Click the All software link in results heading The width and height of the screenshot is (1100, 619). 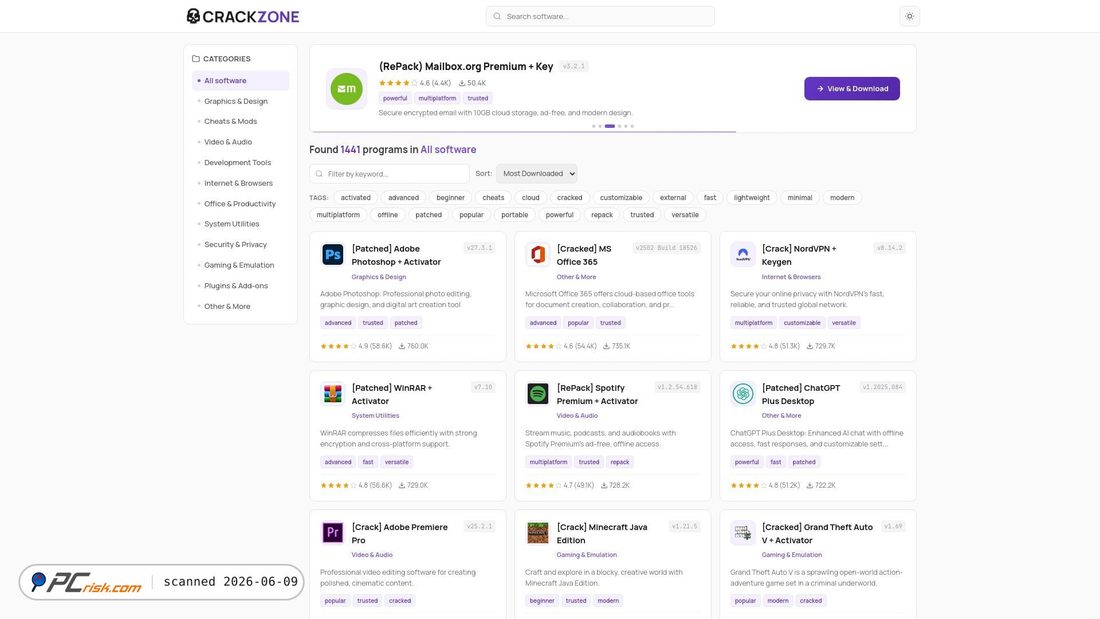[x=448, y=149]
